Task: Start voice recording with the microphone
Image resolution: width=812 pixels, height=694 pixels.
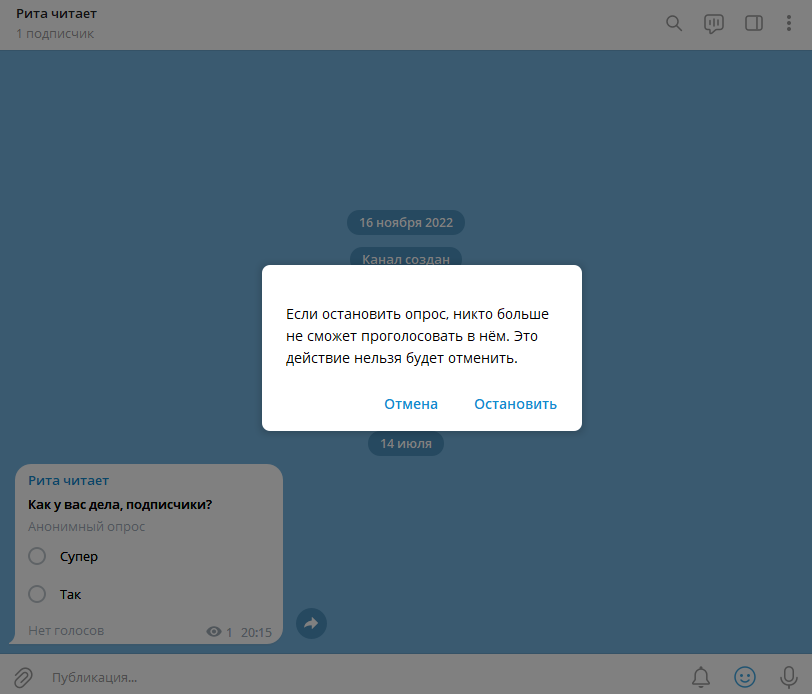Action: tap(789, 677)
